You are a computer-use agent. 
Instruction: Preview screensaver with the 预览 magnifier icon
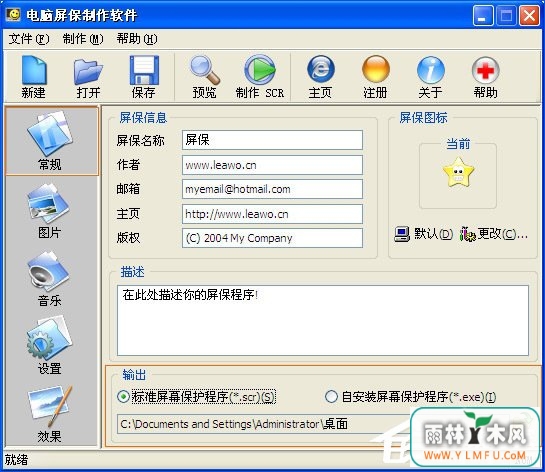(204, 77)
